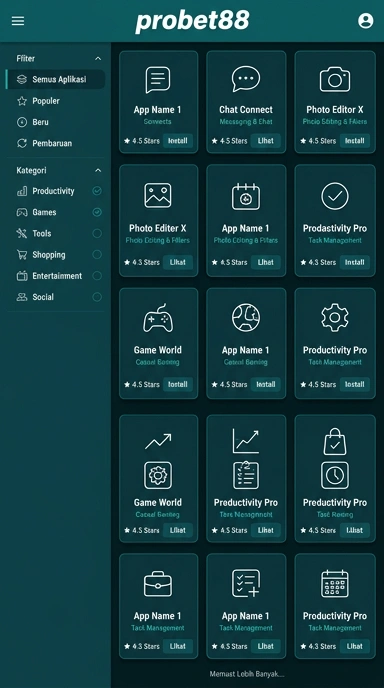Click the message document icon on first card

click(158, 79)
